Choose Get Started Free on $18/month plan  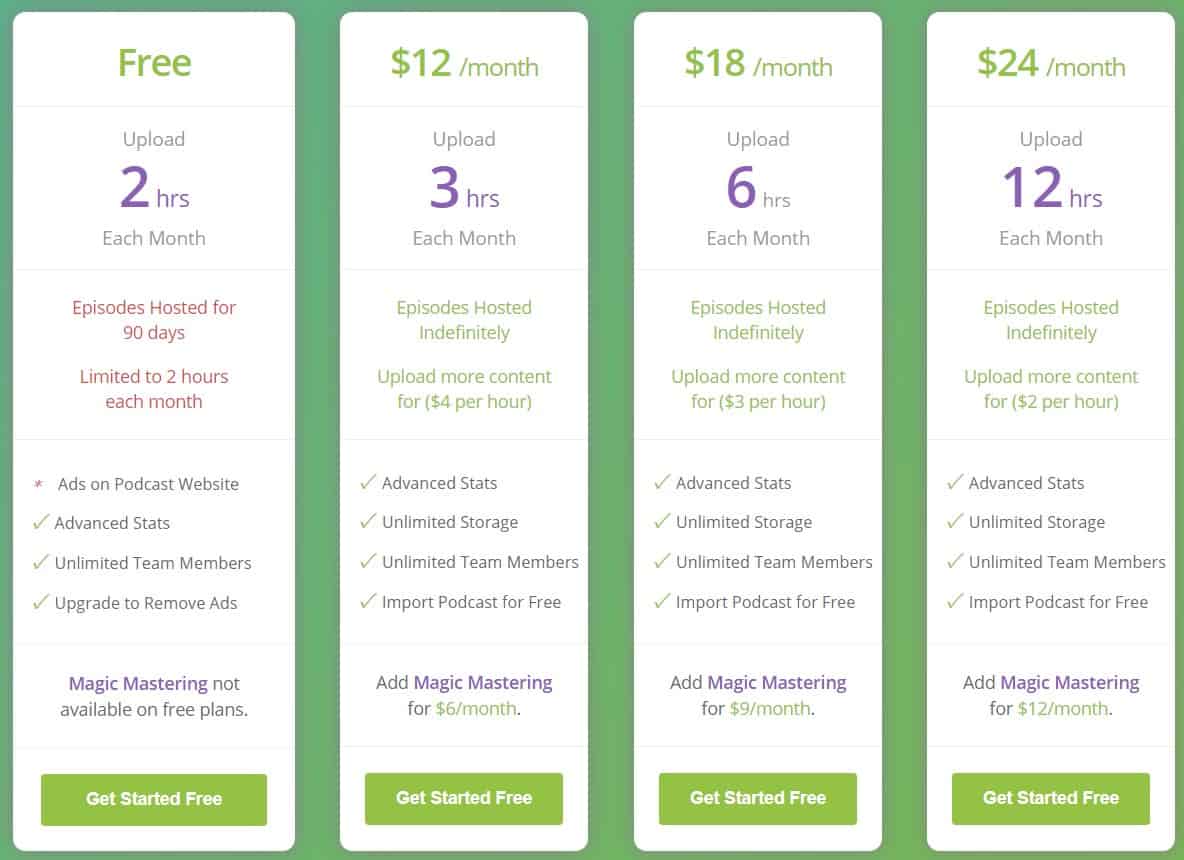(x=757, y=798)
